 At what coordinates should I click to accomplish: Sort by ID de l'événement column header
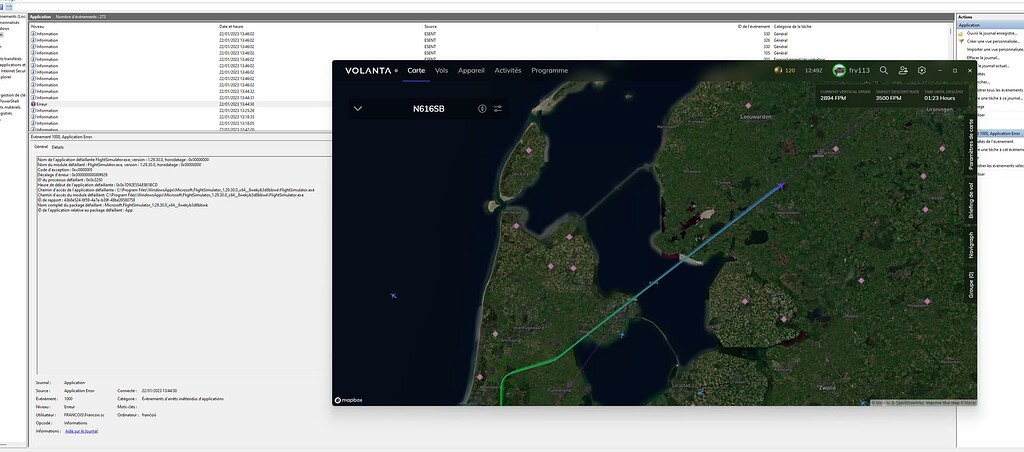click(753, 26)
